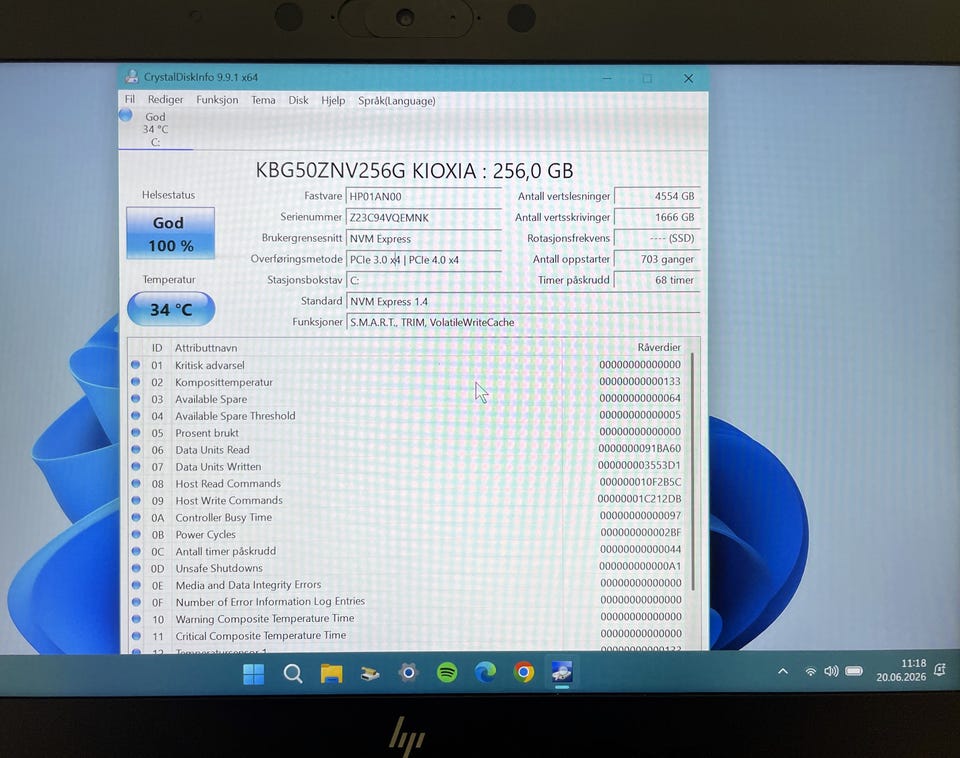Image resolution: width=960 pixels, height=758 pixels.
Task: Select Critical Composite Temperature Time row
Action: coord(407,636)
